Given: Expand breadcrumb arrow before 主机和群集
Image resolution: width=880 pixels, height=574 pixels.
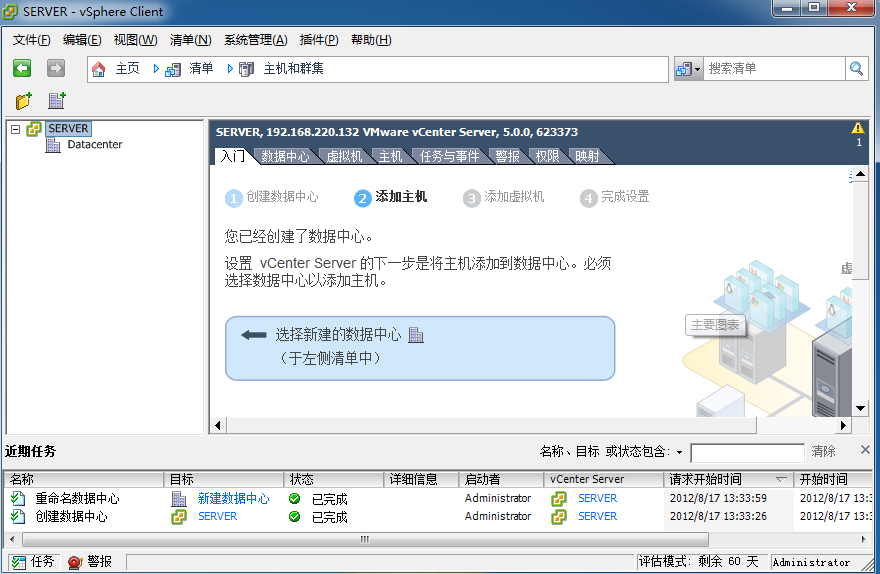Looking at the screenshot, I should click(x=230, y=69).
